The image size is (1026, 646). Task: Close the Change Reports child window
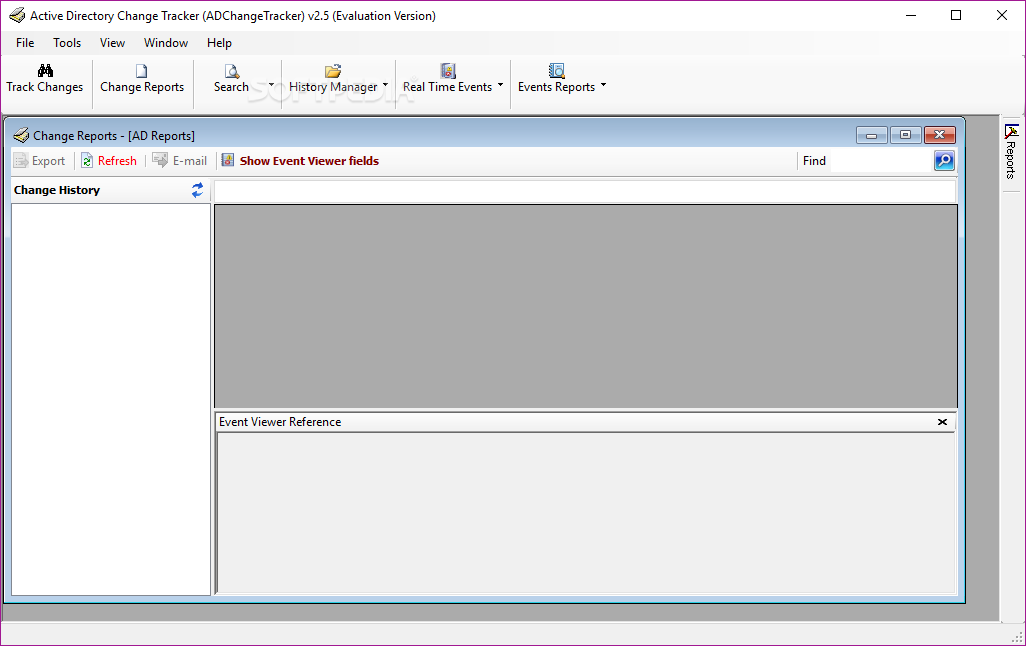pyautogui.click(x=940, y=135)
